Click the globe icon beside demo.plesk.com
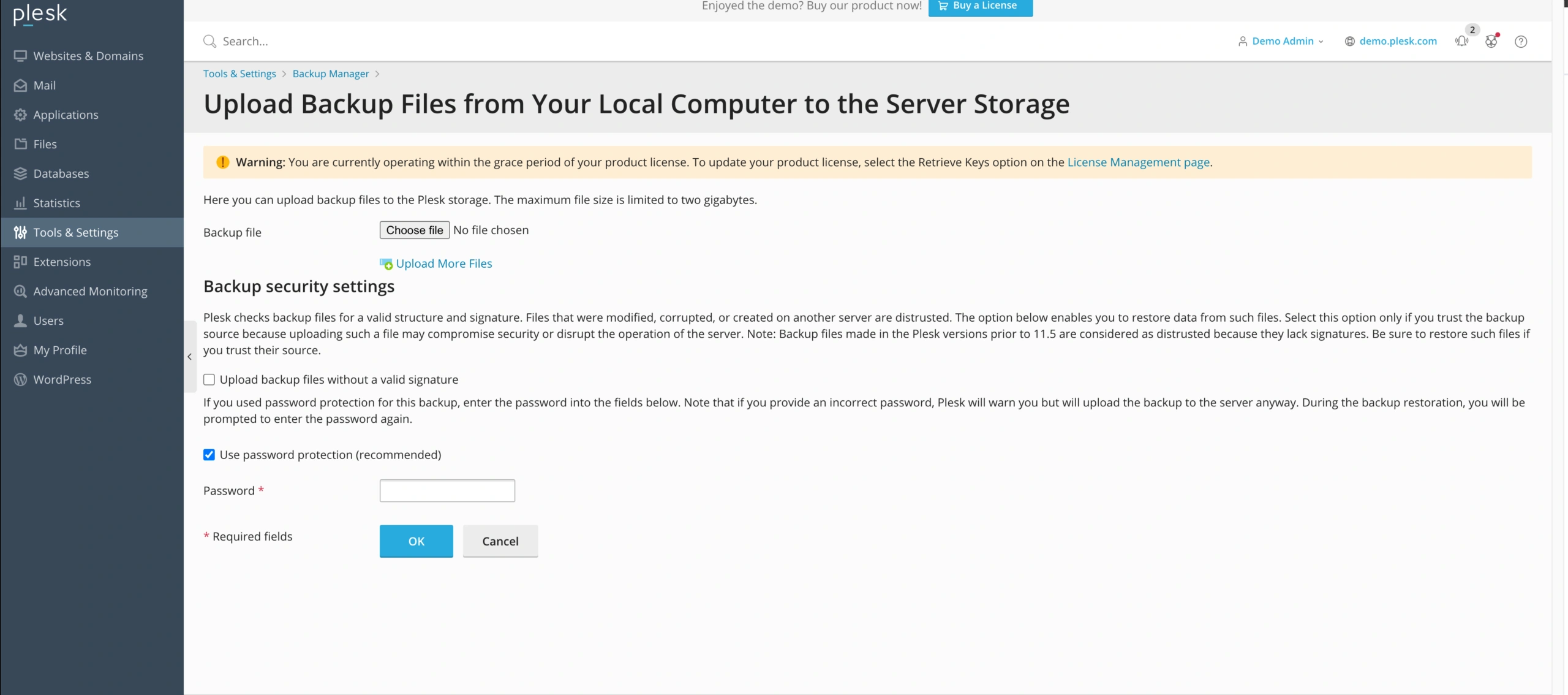This screenshot has width=1568, height=695. click(1349, 41)
